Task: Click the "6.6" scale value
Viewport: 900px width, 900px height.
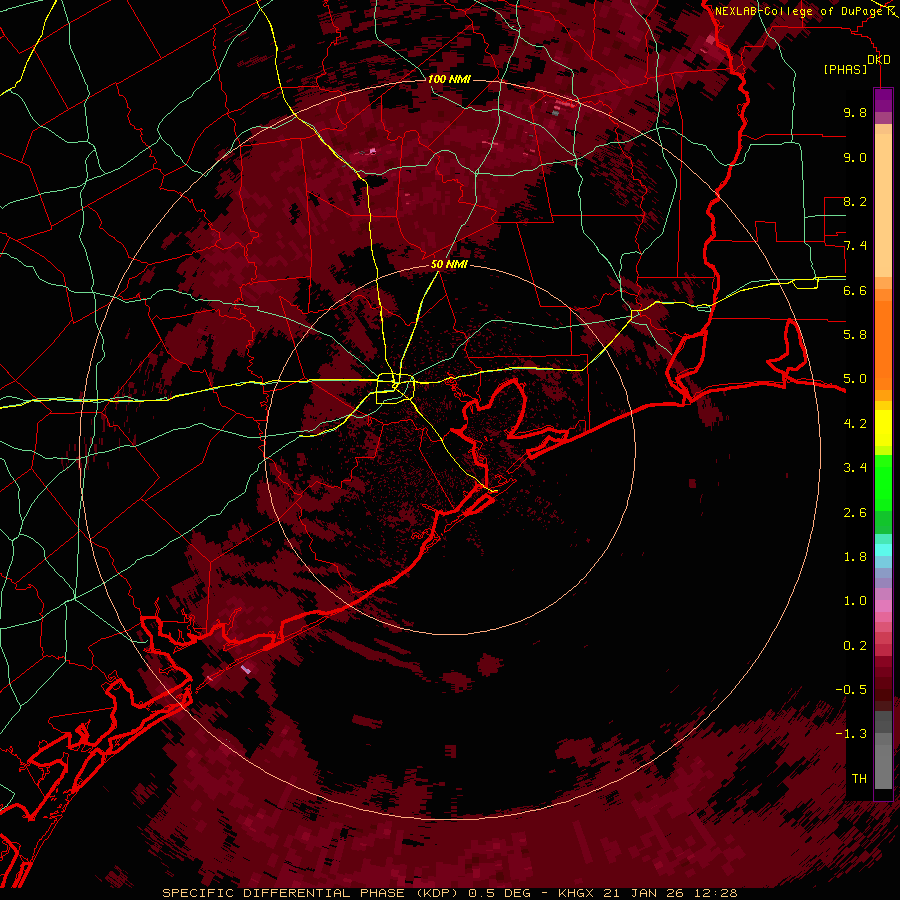Action: click(855, 290)
